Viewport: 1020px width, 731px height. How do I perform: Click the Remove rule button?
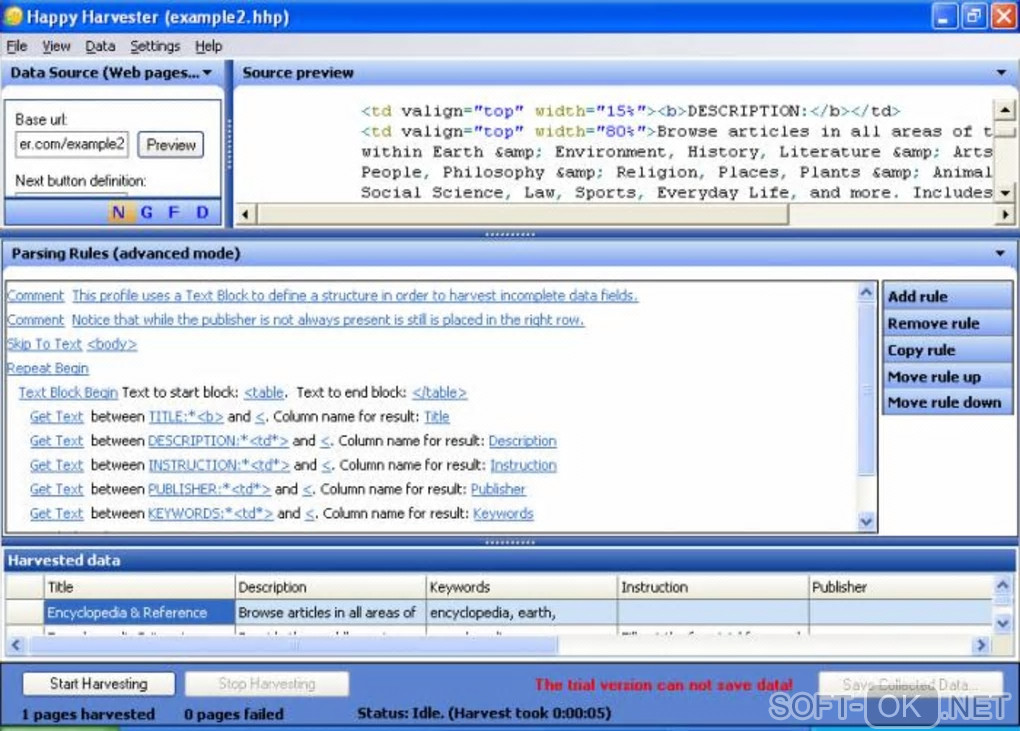point(946,323)
